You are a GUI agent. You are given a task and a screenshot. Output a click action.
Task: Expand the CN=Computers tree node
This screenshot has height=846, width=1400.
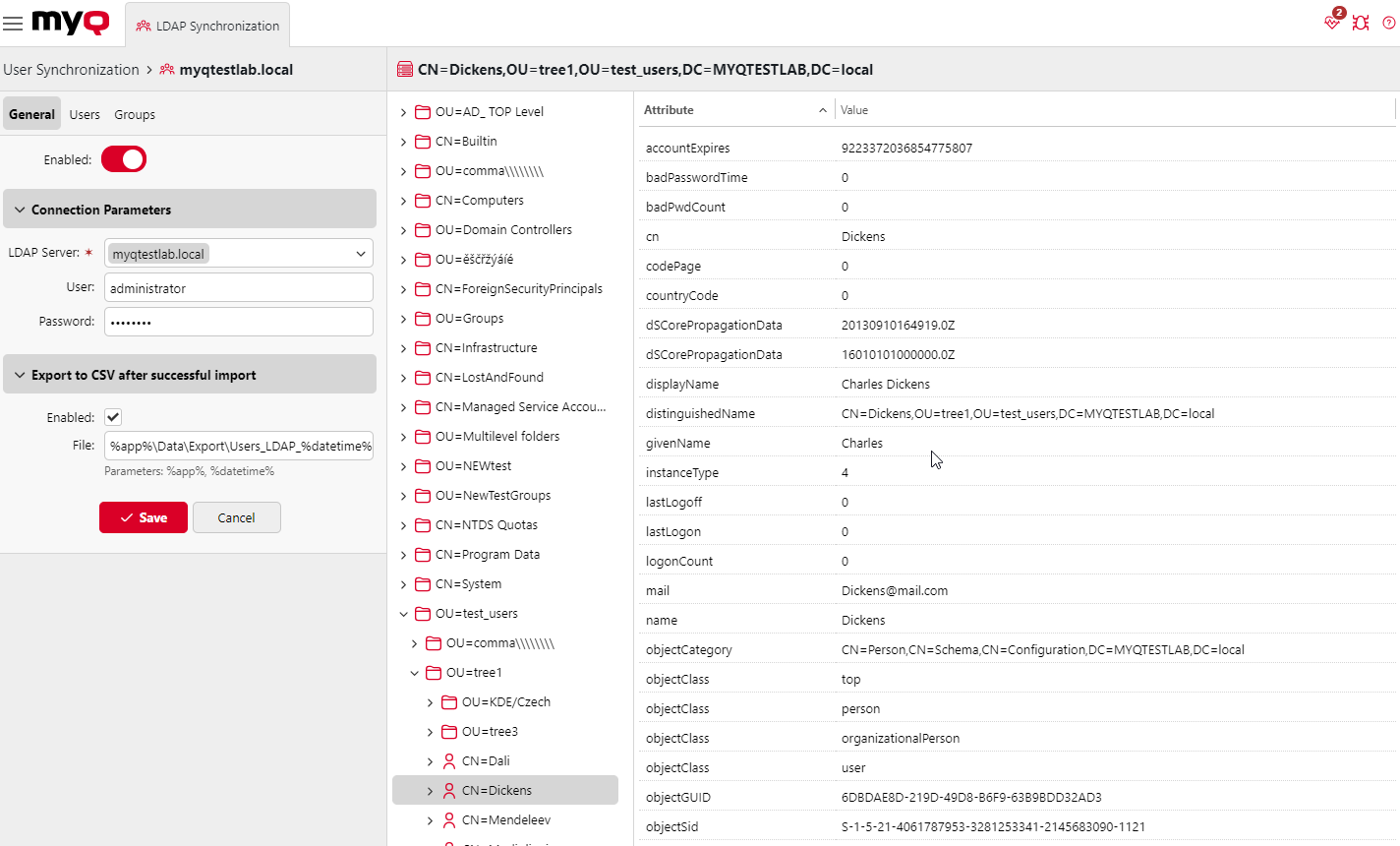pos(401,200)
